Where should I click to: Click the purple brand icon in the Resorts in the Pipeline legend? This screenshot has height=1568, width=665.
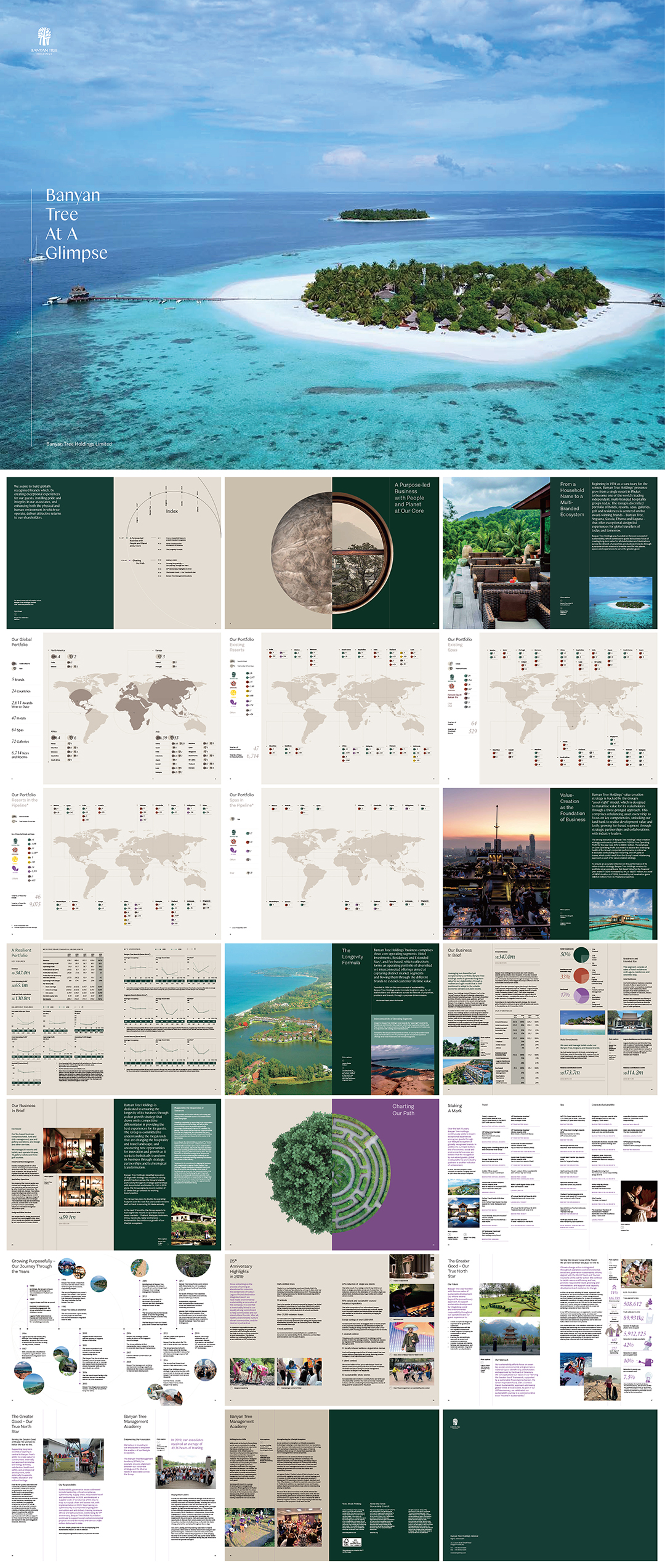pyautogui.click(x=15, y=869)
